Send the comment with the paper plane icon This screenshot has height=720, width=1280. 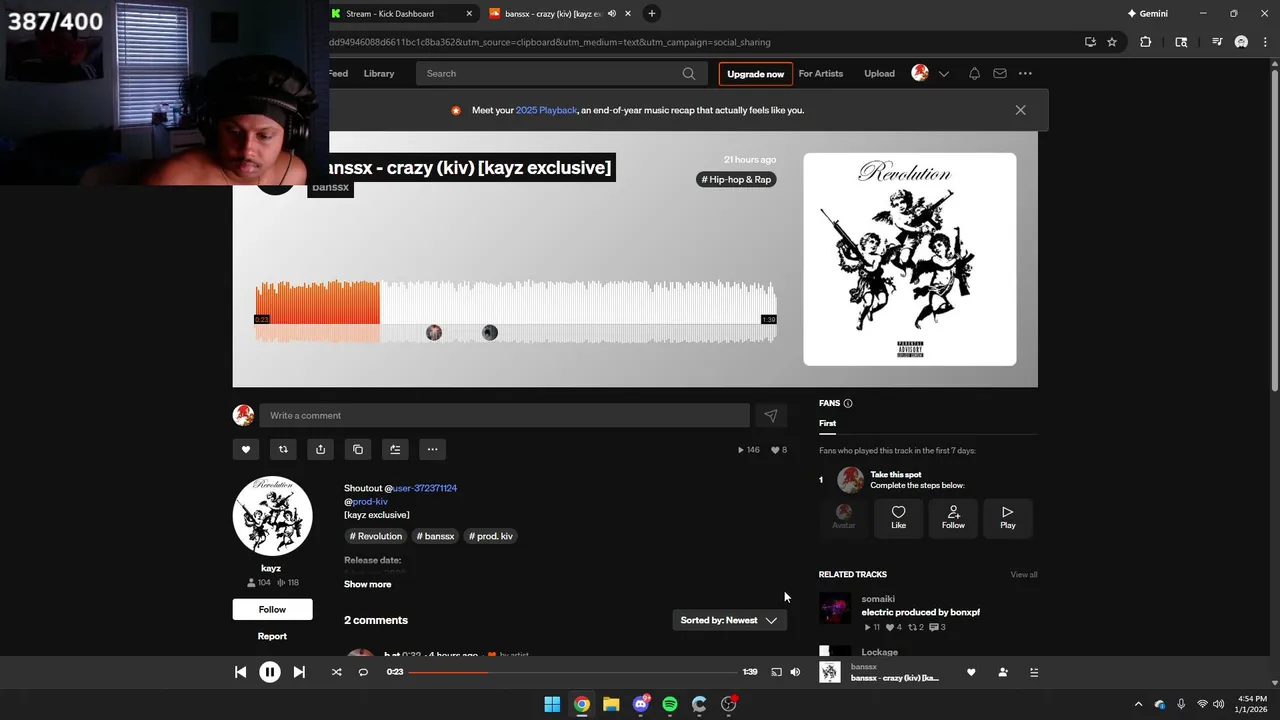click(770, 415)
